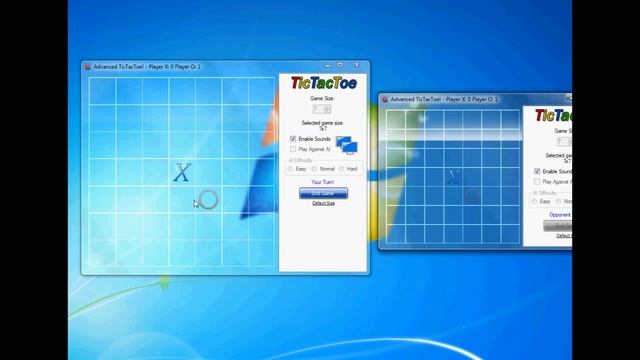This screenshot has height=360, width=640.
Task: Click the cell directly right of the X in left board
Action: [209, 172]
